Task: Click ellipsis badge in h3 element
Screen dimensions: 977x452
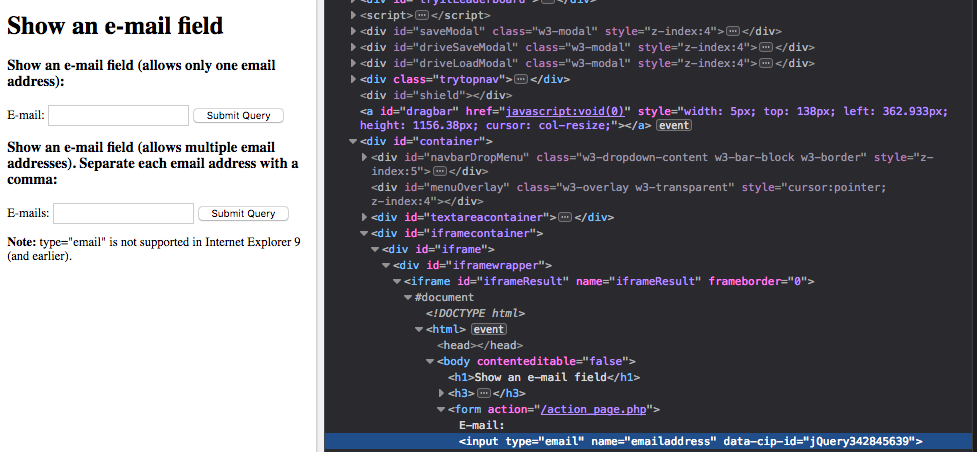Action: tap(484, 393)
